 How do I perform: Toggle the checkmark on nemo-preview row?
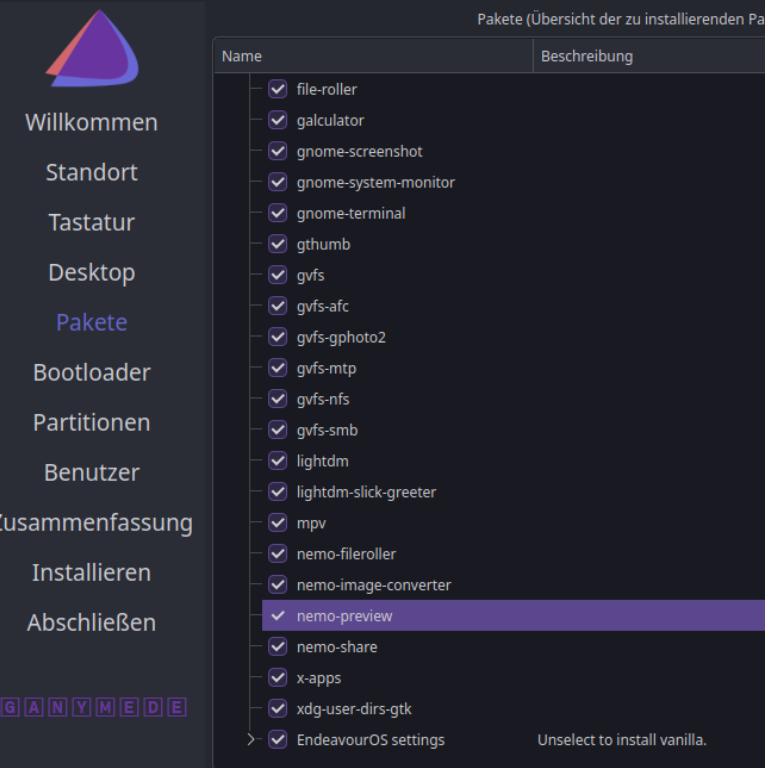278,616
